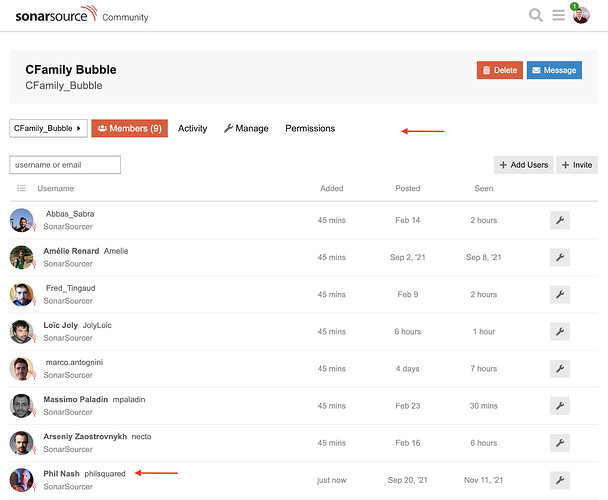Click Fred_Tingaud's avatar
This screenshot has width=608, height=500.
(x=22, y=294)
